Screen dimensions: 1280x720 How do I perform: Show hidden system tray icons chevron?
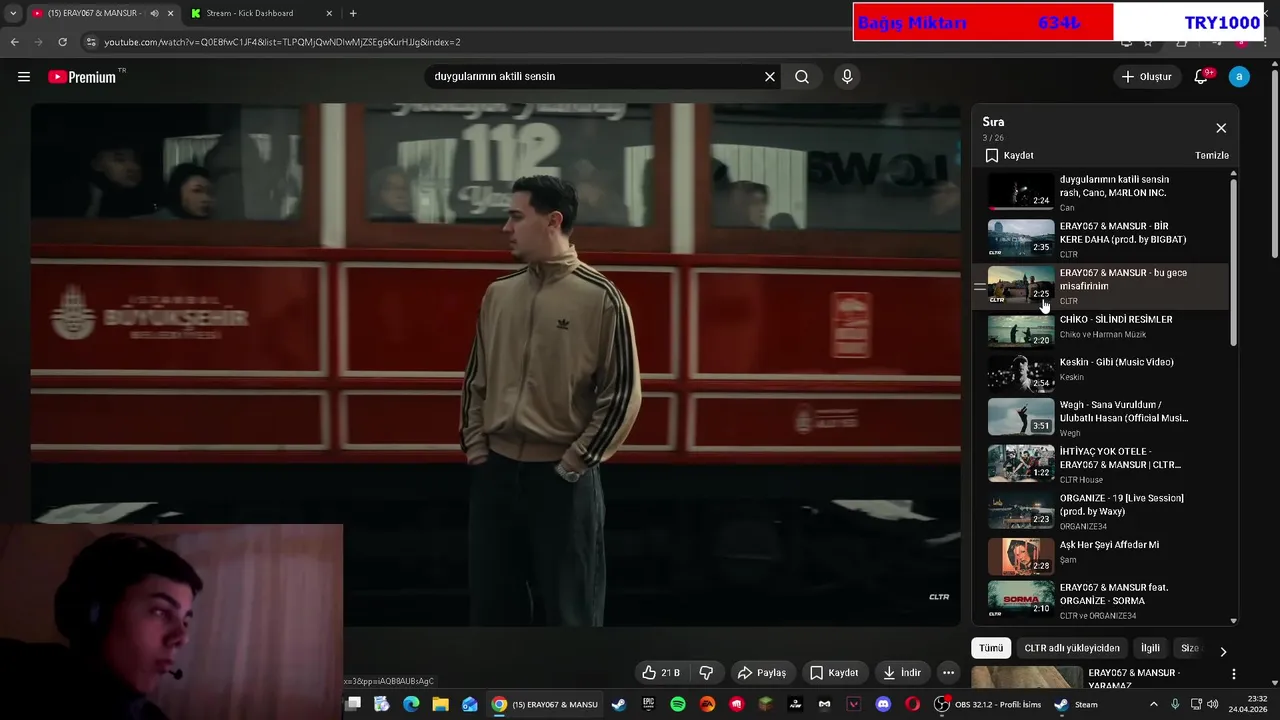[x=1153, y=704]
